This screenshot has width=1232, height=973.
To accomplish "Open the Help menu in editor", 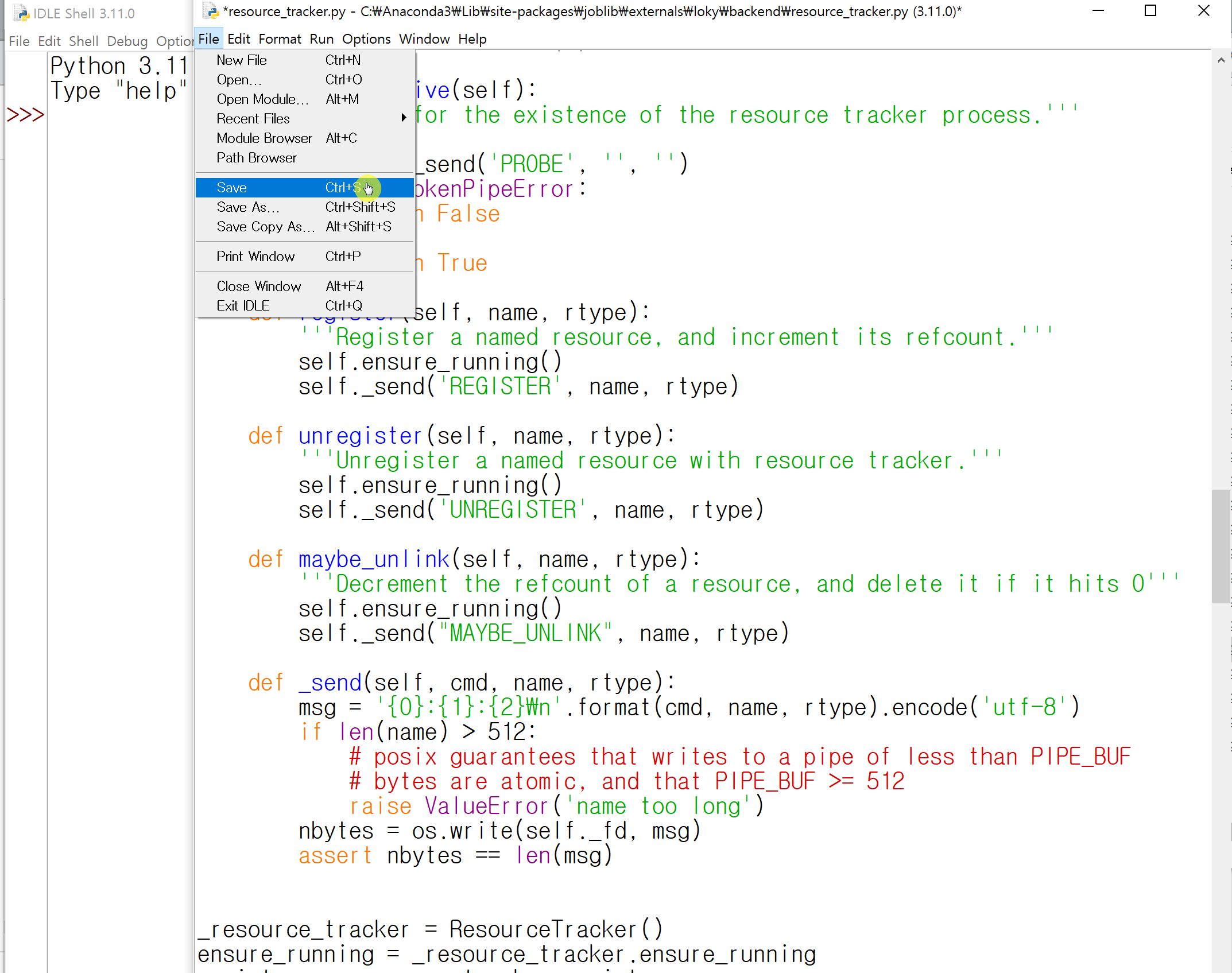I will pyautogui.click(x=472, y=39).
